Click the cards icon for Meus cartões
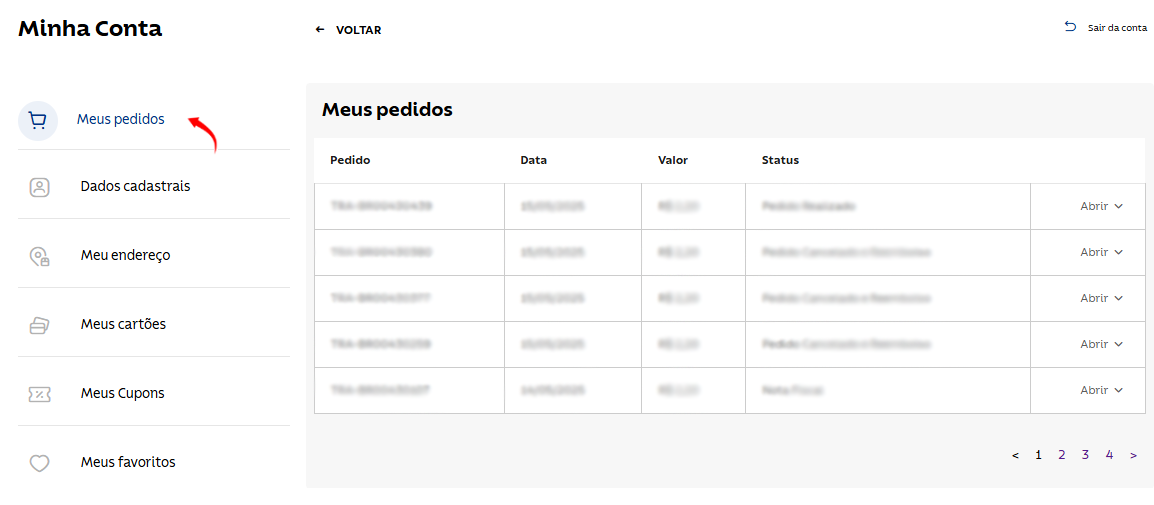This screenshot has height=505, width=1154. click(x=39, y=325)
